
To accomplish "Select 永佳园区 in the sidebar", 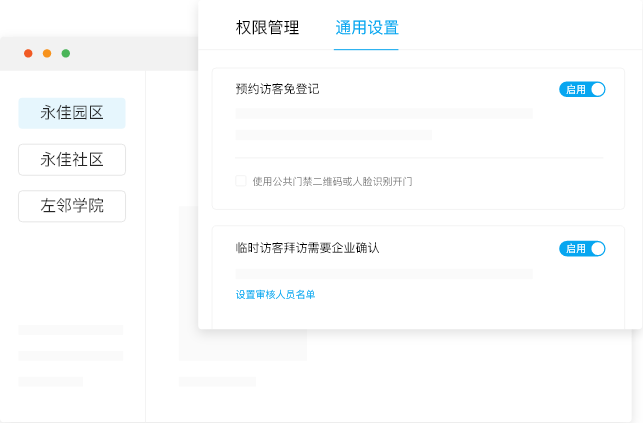I will click(72, 113).
